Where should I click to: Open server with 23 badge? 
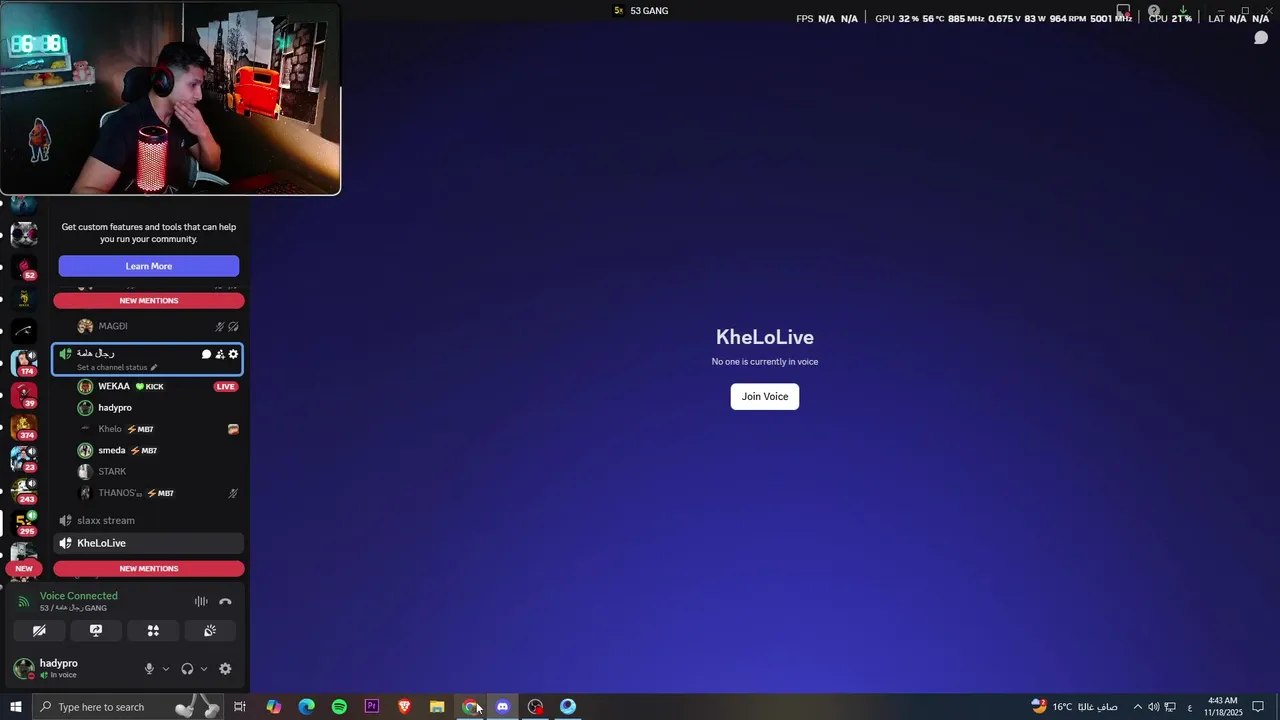pos(24,459)
